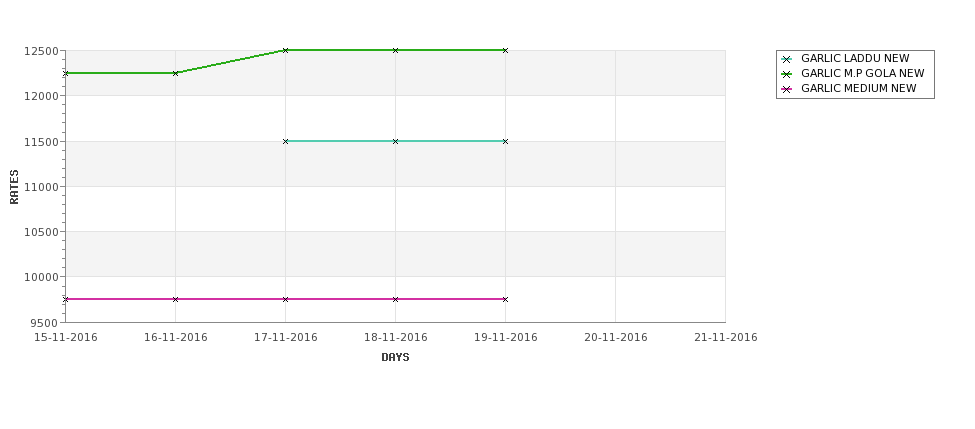Click magenta line point on 16-11-2016
975x429 pixels.
[x=175, y=300]
